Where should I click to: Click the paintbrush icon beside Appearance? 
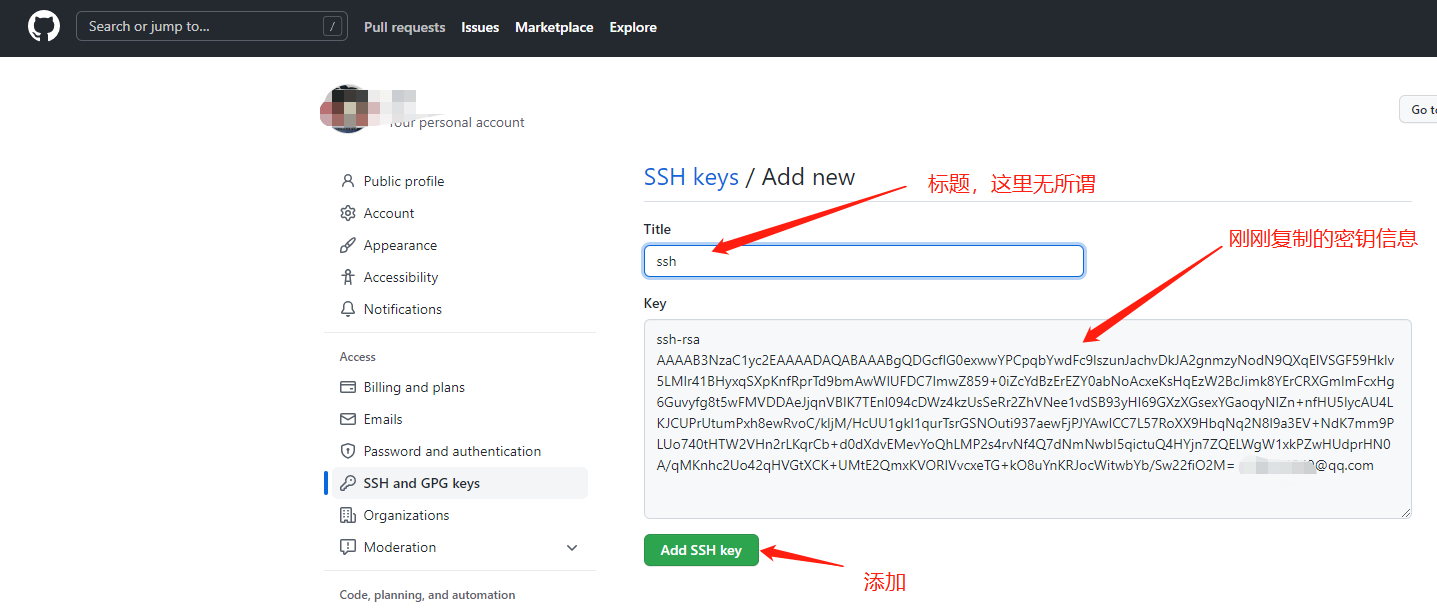348,245
